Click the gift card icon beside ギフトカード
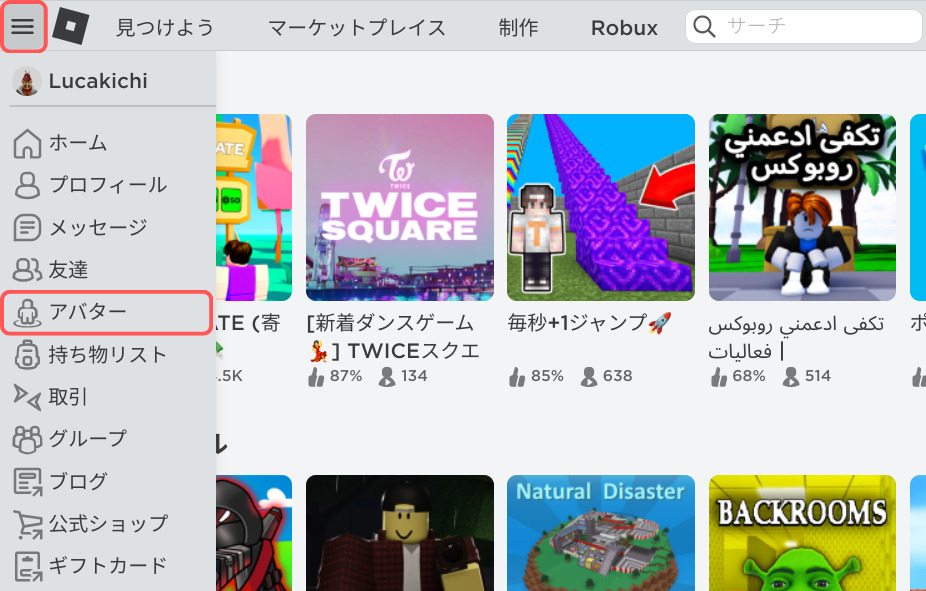The height and width of the screenshot is (591, 926). pos(27,566)
